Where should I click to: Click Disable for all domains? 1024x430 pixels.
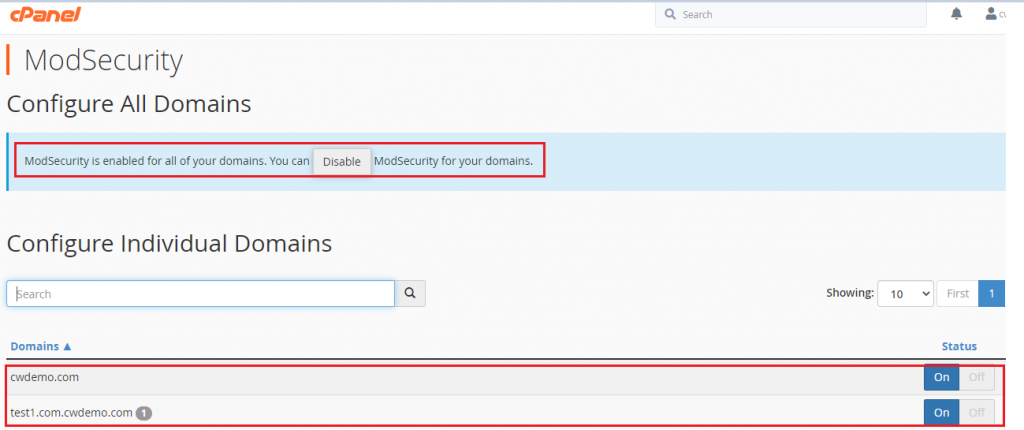[x=342, y=161]
